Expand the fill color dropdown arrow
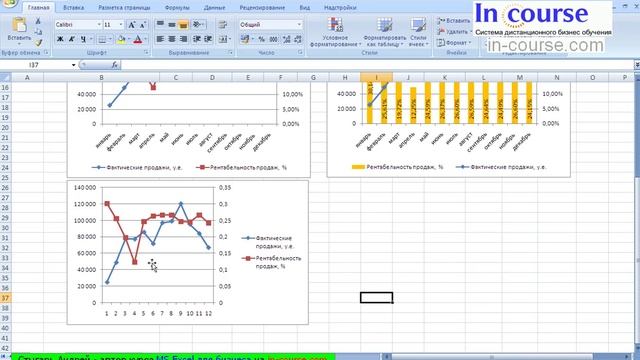The width and height of the screenshot is (640, 360). pos(128,39)
